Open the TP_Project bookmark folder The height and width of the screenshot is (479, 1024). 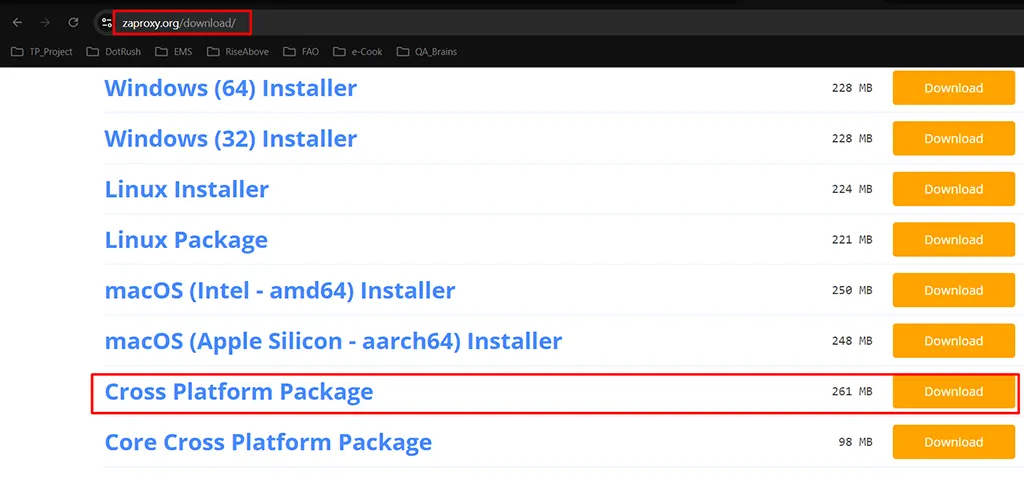point(42,52)
